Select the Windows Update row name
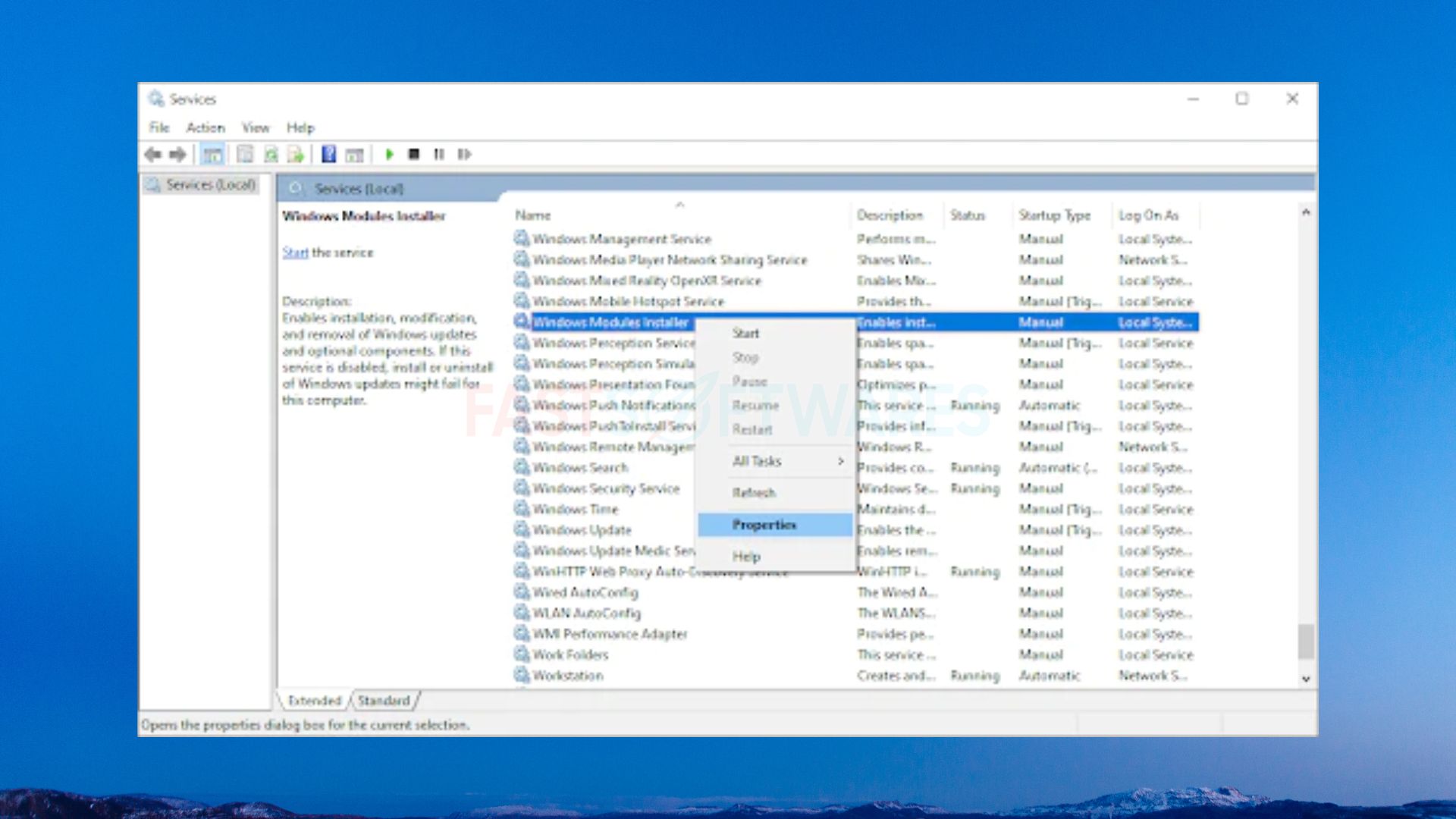This screenshot has height=819, width=1456. (582, 530)
